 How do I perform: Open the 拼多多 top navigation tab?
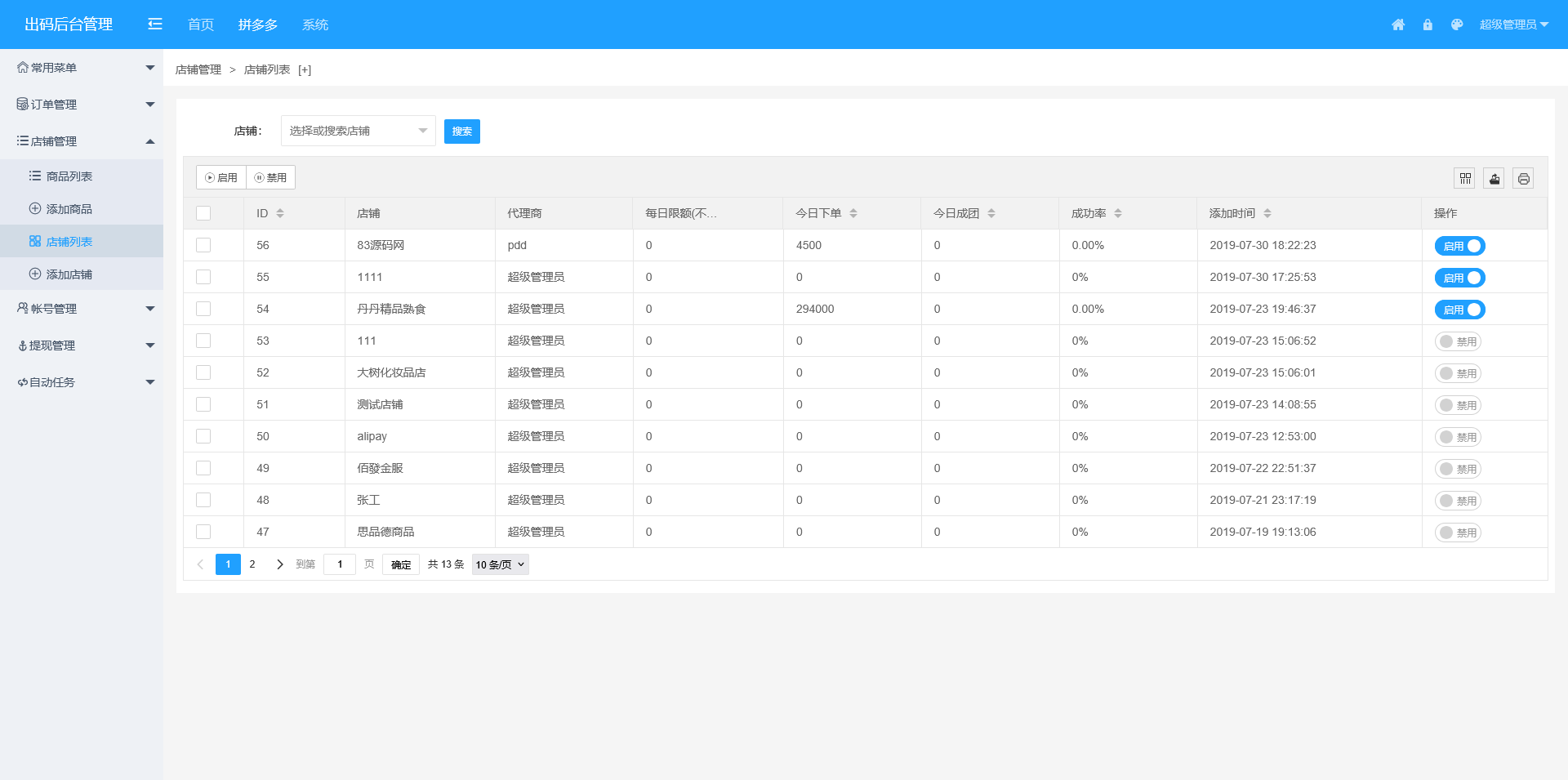257,25
